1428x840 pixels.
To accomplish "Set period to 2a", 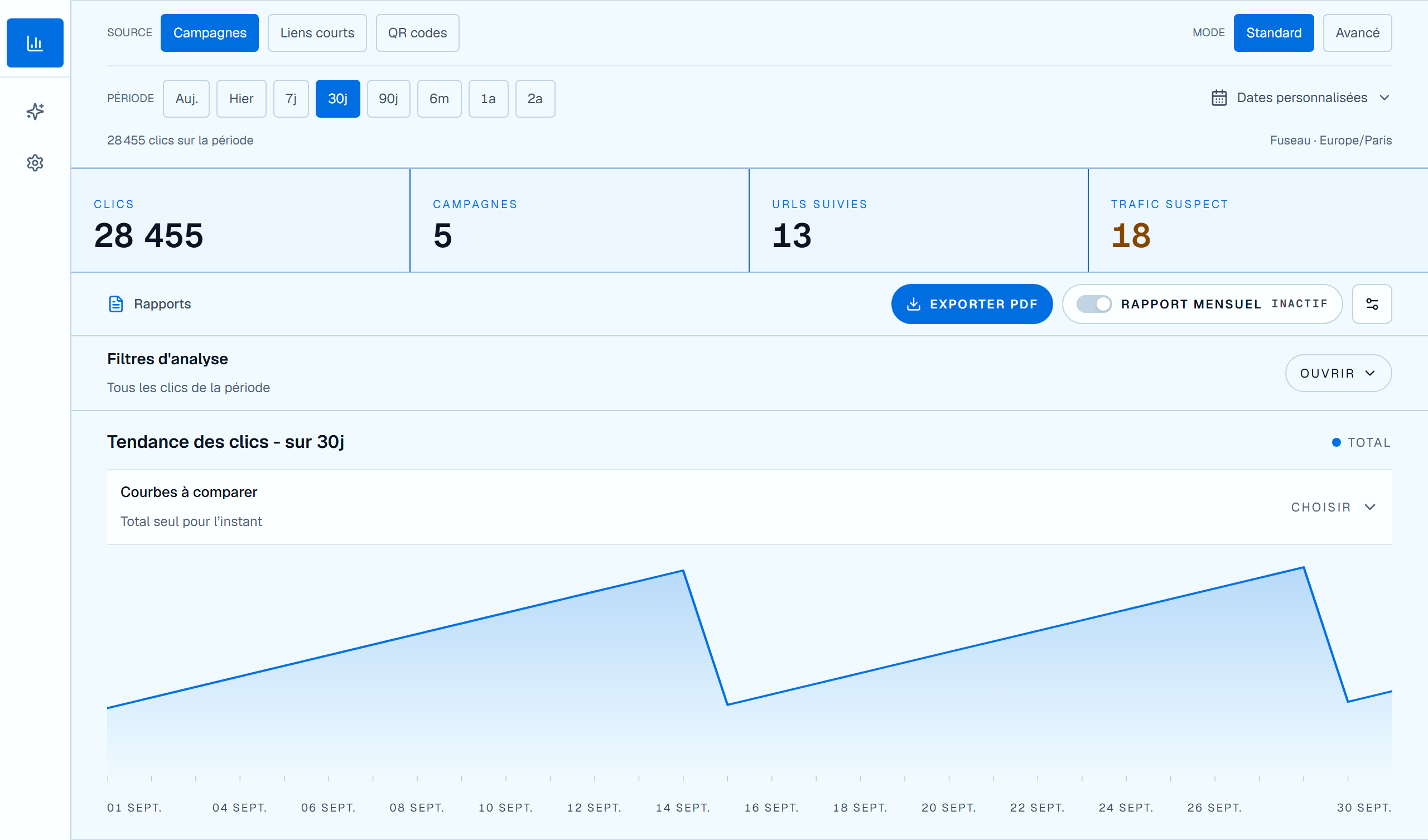I will click(x=535, y=99).
